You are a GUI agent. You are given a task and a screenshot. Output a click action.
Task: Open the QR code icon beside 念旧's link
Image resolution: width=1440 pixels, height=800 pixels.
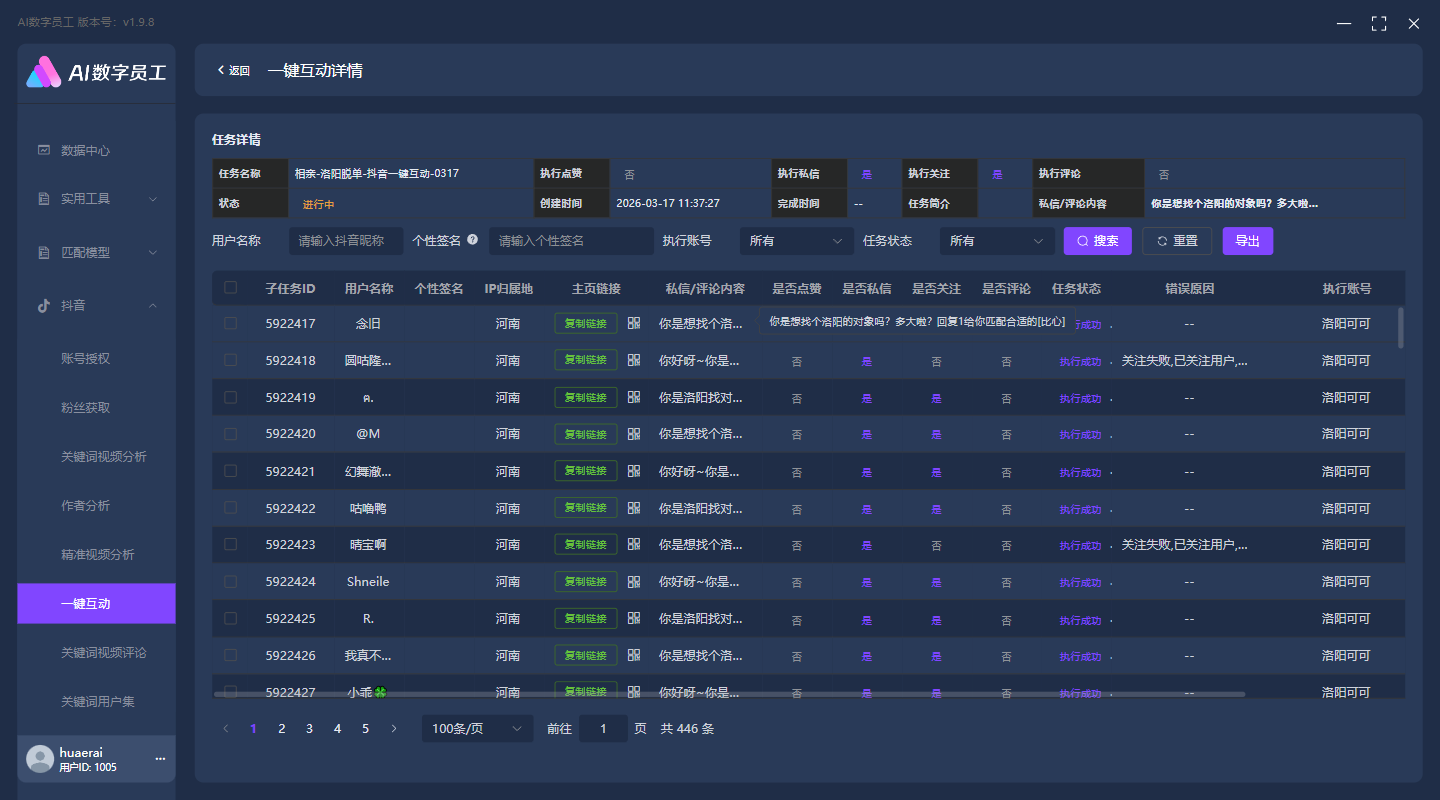pyautogui.click(x=634, y=323)
